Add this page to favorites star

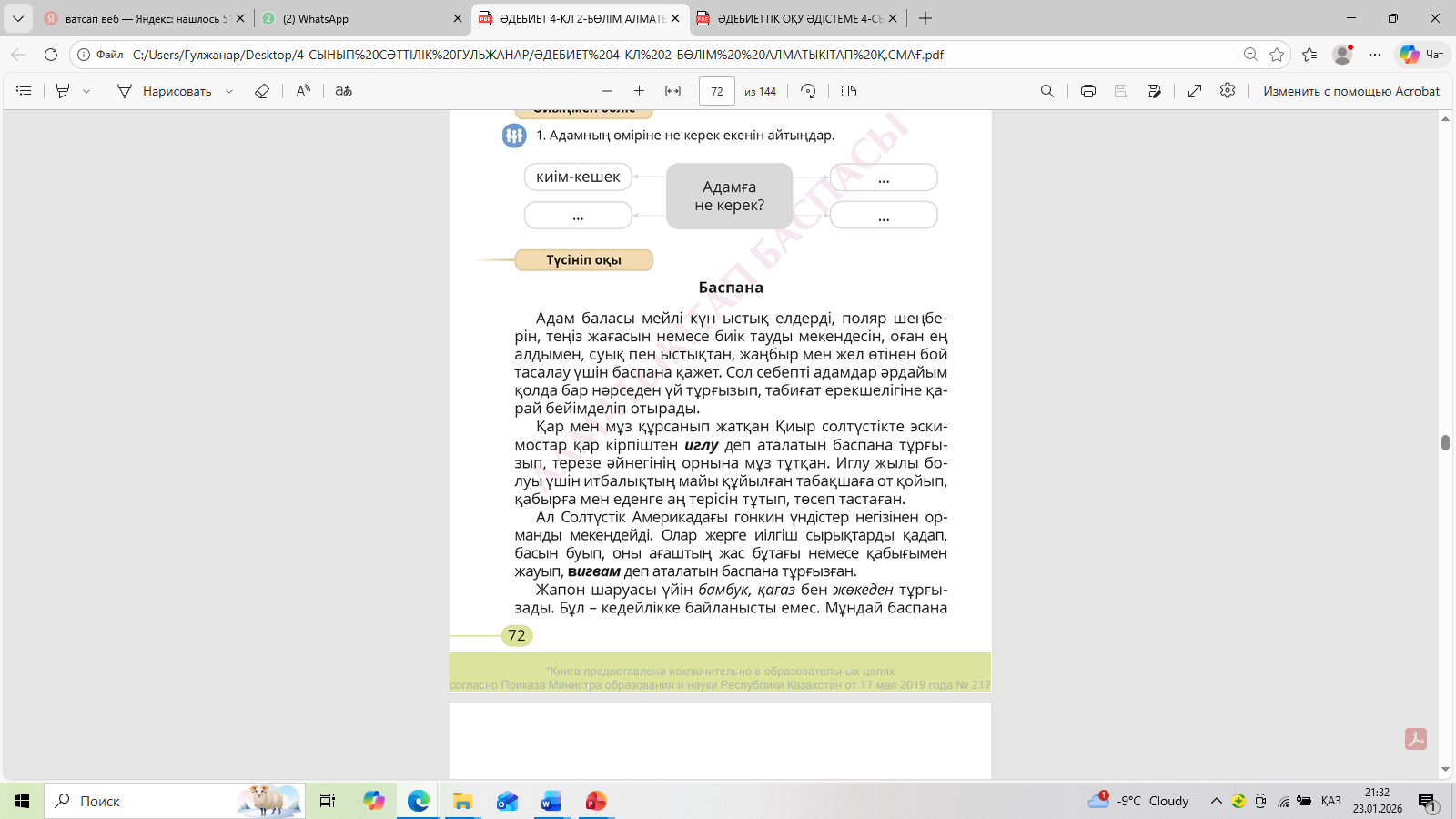(1277, 55)
